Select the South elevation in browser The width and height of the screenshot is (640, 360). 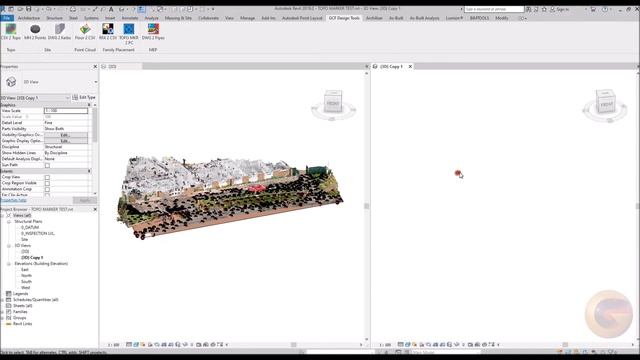pyautogui.click(x=26, y=282)
